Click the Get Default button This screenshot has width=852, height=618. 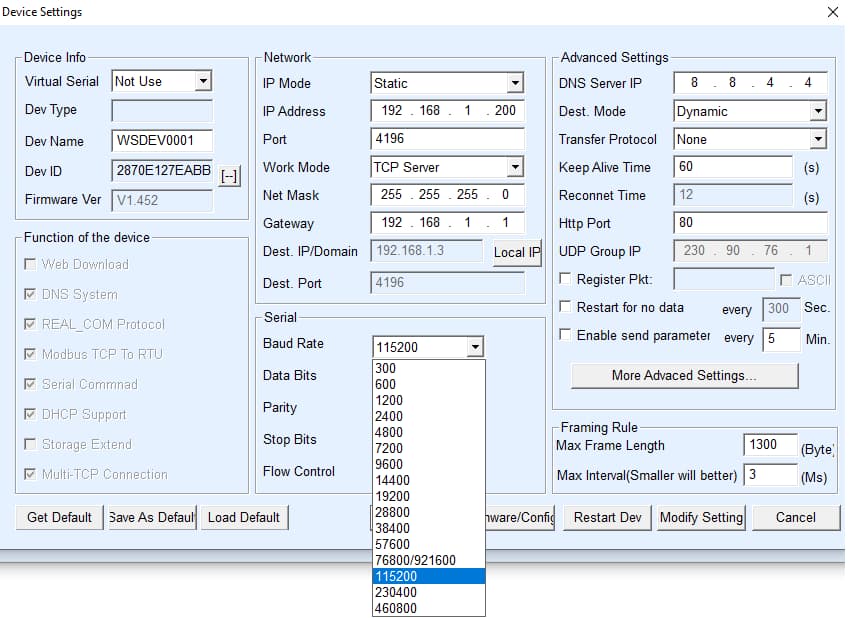tap(59, 517)
